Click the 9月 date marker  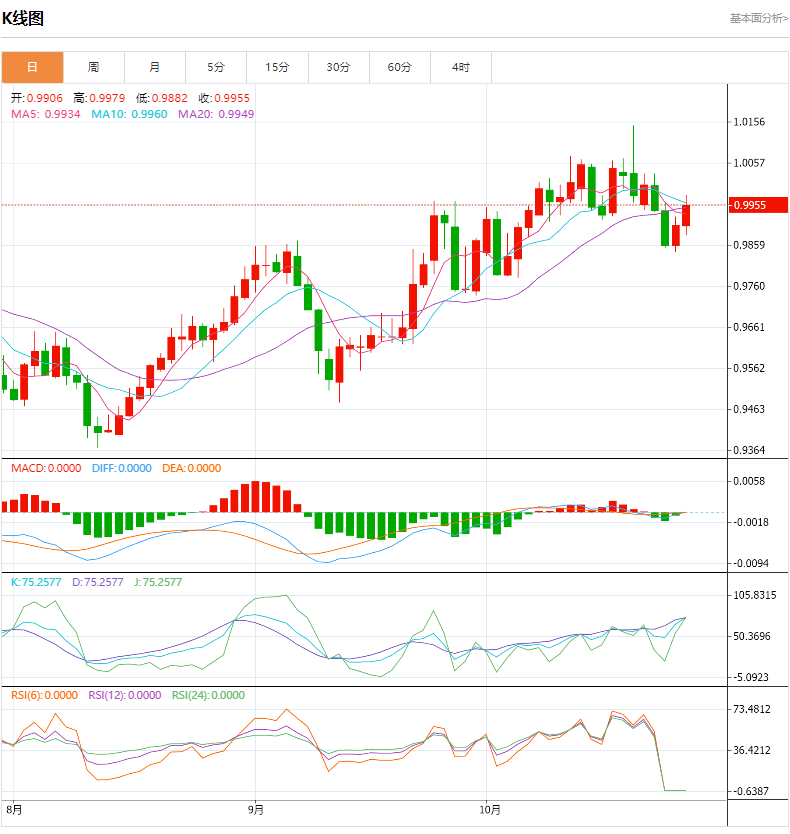pos(256,809)
